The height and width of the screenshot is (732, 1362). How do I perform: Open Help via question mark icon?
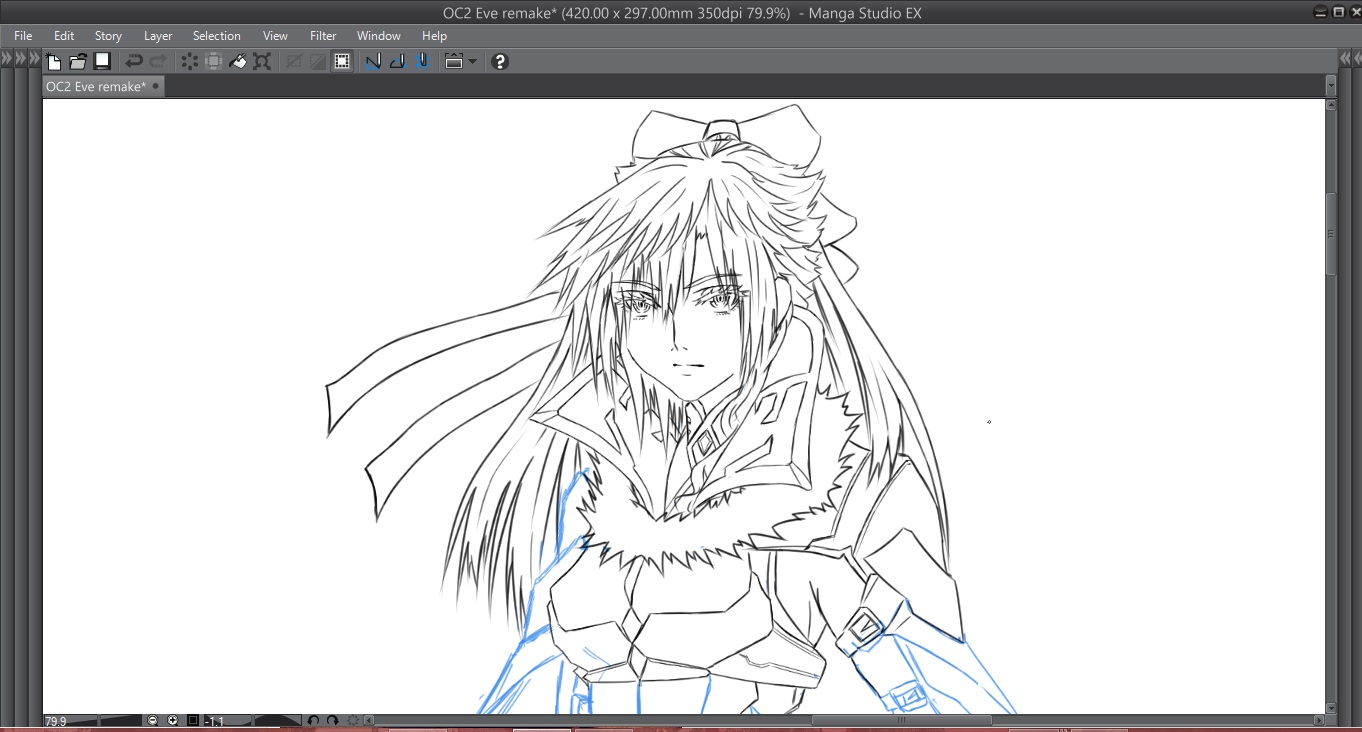pyautogui.click(x=501, y=62)
